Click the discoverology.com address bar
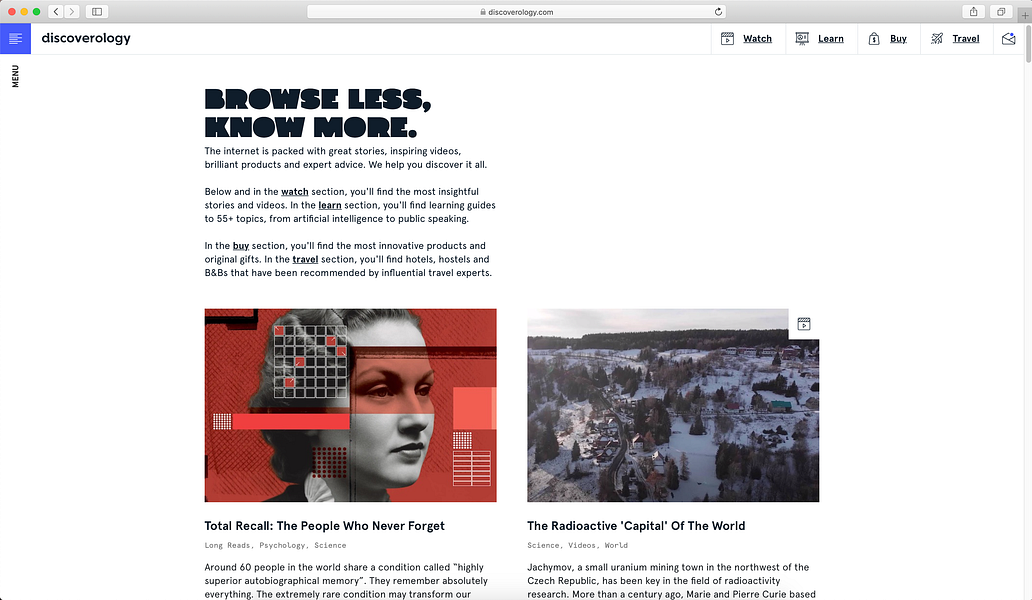 (517, 12)
